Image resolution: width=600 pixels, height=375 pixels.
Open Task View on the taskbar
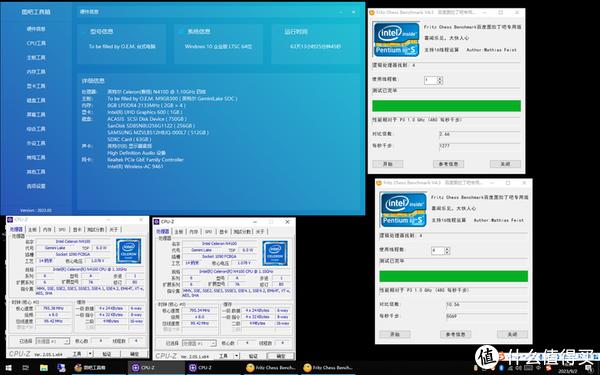click(x=26, y=368)
